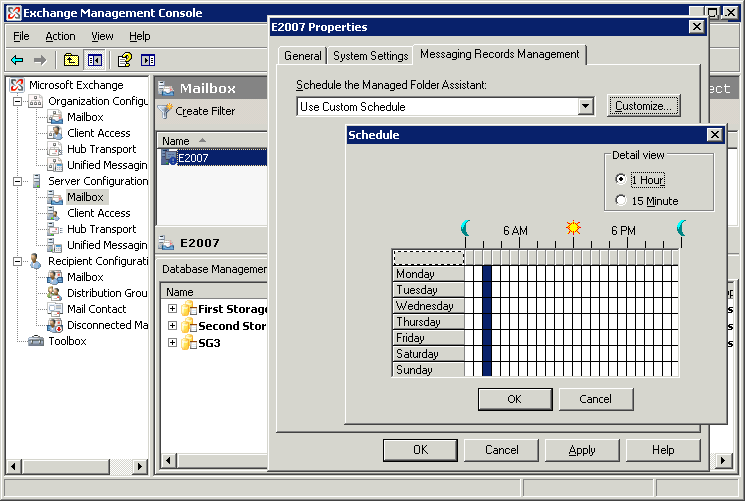Click the Organization Configuration node icon
745x501 pixels.
36,101
